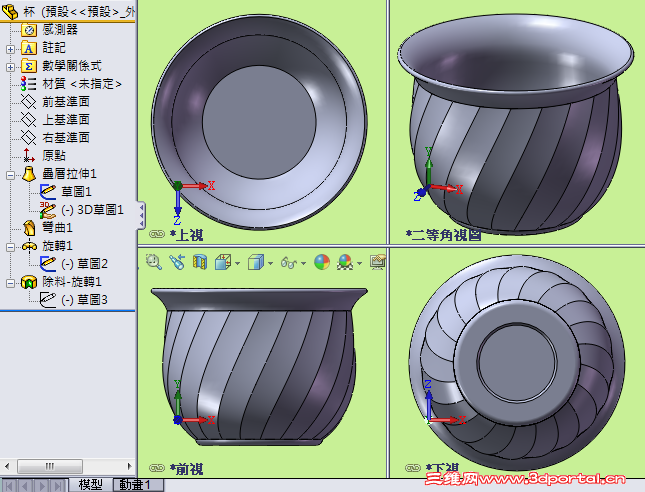
Task: Select the 上基準面 plane icon
Action: [29, 120]
